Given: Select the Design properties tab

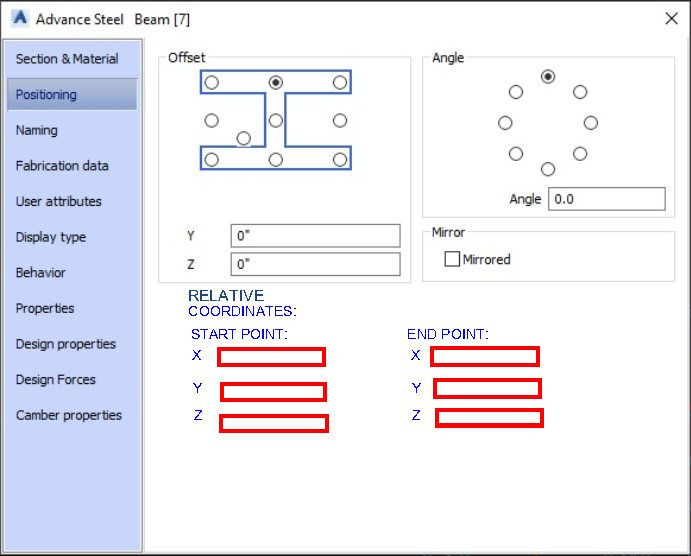Looking at the screenshot, I should 72,344.
